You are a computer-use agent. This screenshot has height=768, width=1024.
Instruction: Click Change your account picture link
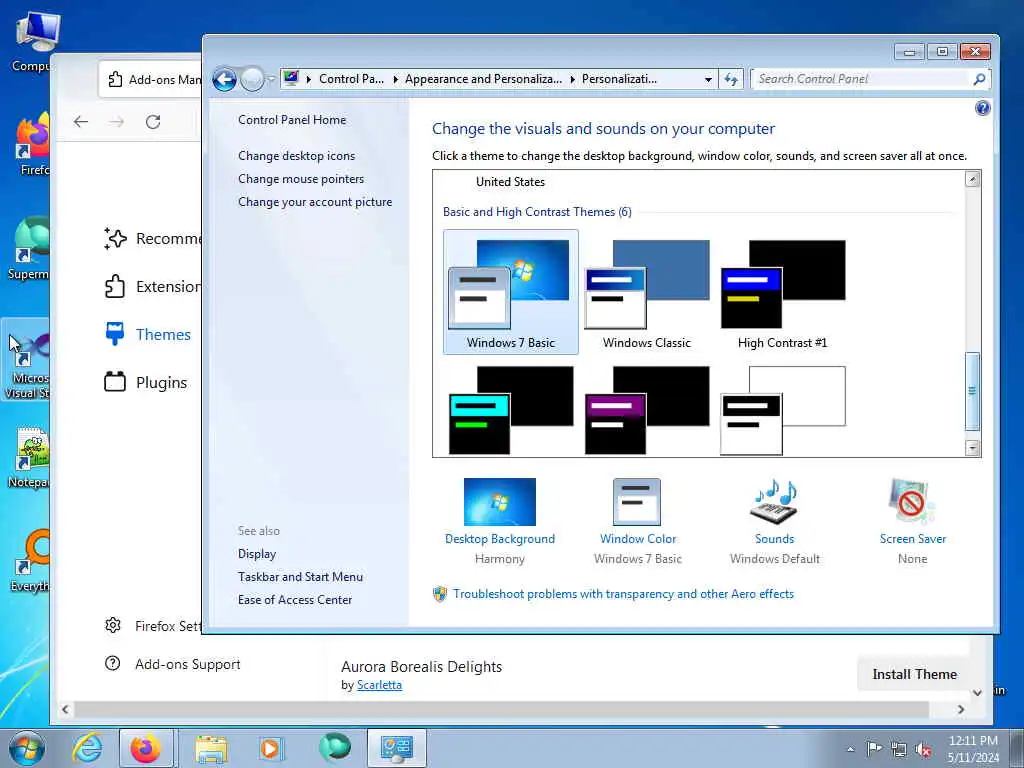pos(315,202)
